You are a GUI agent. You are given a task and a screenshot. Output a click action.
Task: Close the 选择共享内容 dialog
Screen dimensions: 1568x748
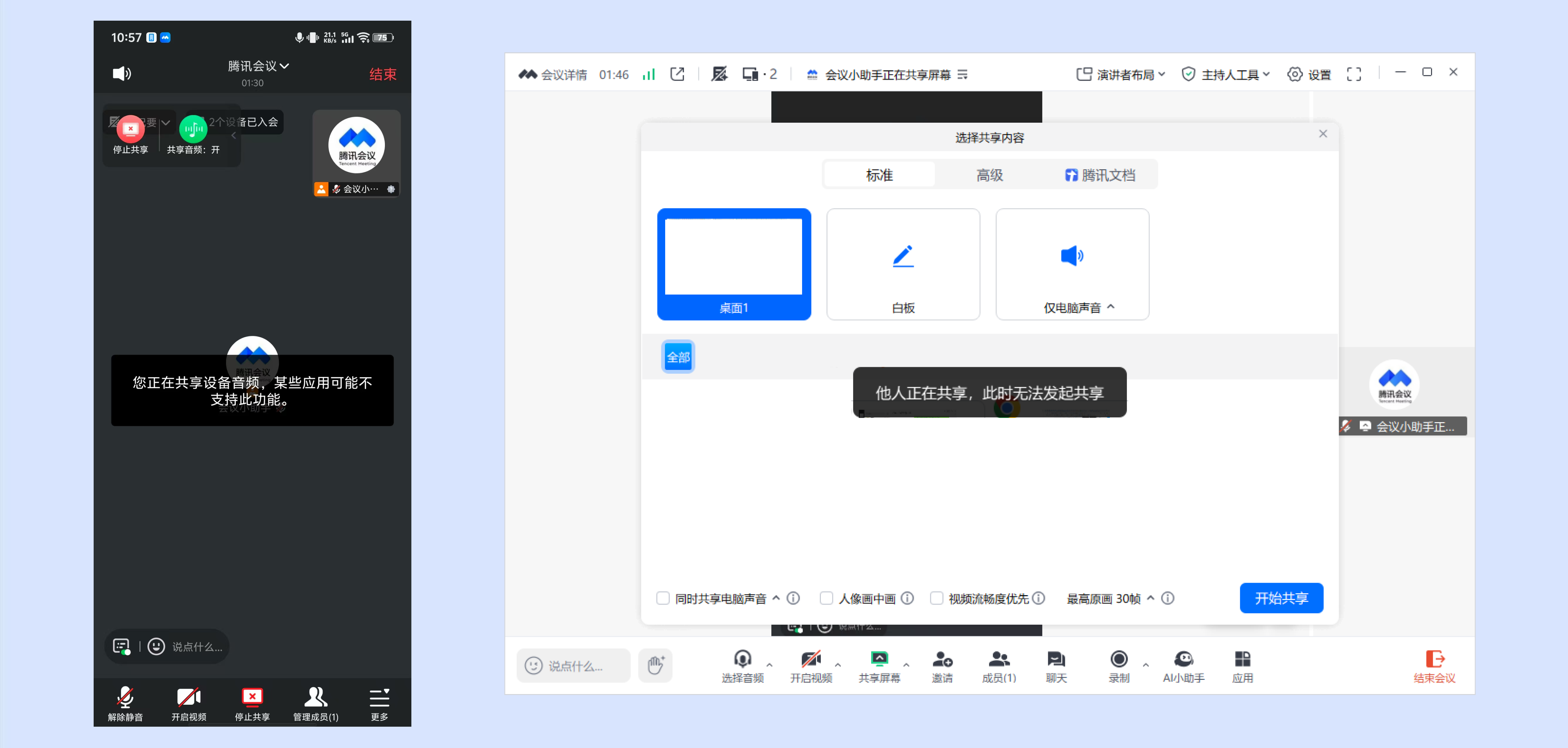point(1323,134)
